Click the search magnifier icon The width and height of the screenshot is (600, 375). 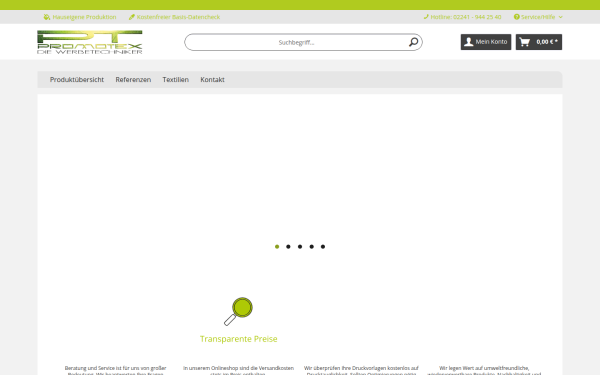pos(413,42)
